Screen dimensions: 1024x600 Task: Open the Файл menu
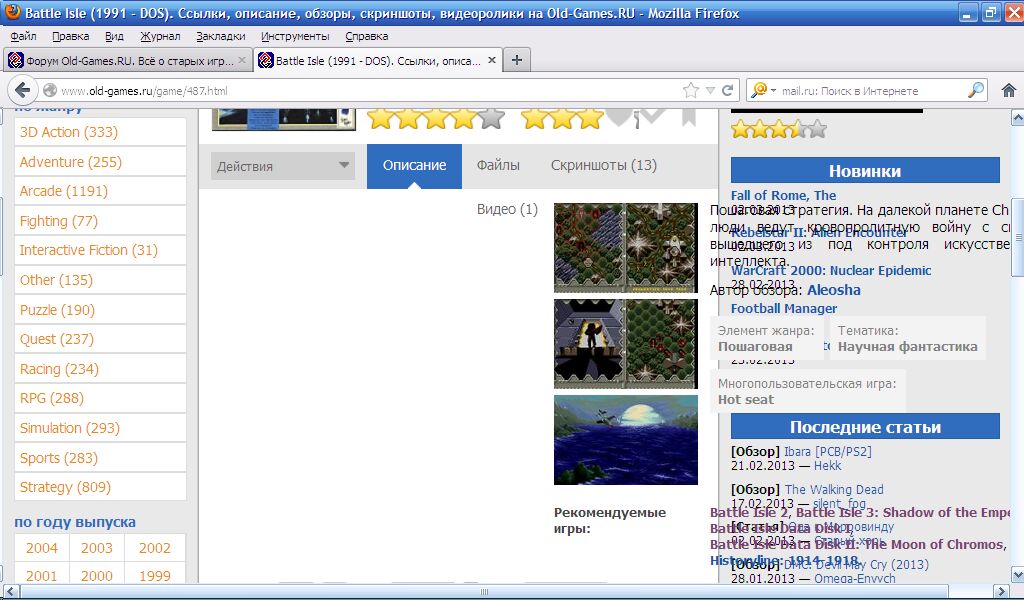pos(24,36)
